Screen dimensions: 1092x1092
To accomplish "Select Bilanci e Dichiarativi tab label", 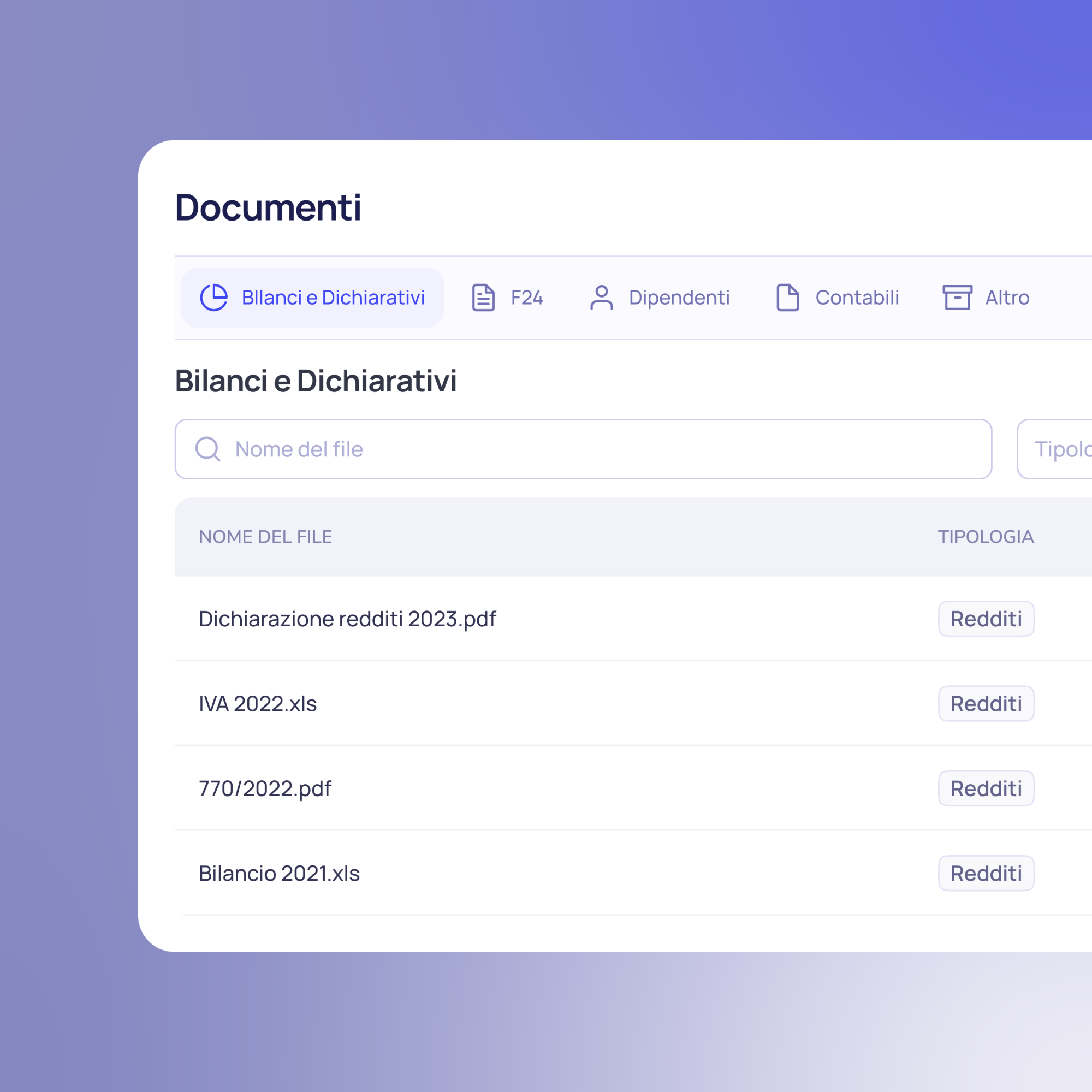I will (x=333, y=298).
